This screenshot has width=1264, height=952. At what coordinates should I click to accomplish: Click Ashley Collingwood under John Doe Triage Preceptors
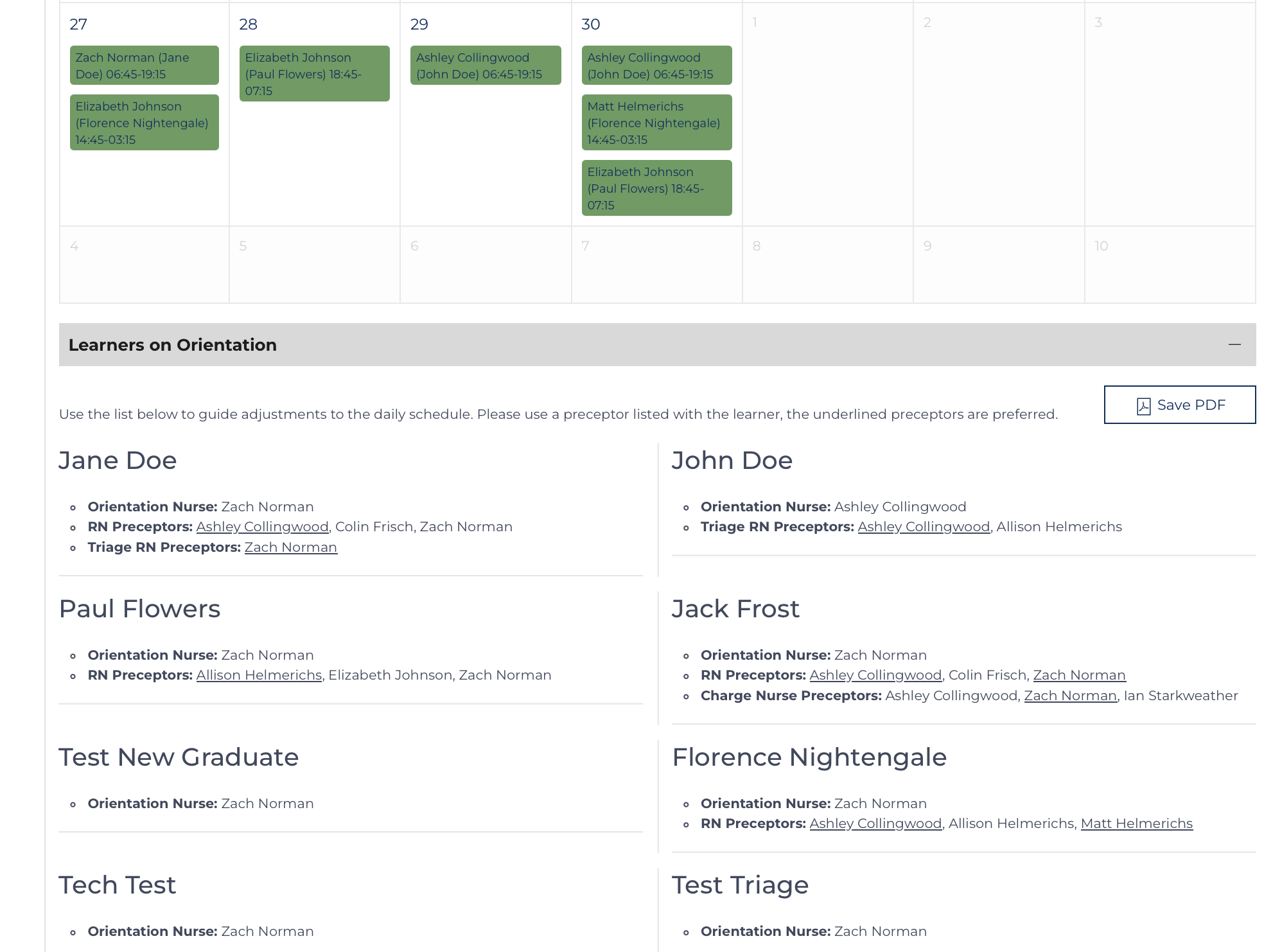pos(924,527)
